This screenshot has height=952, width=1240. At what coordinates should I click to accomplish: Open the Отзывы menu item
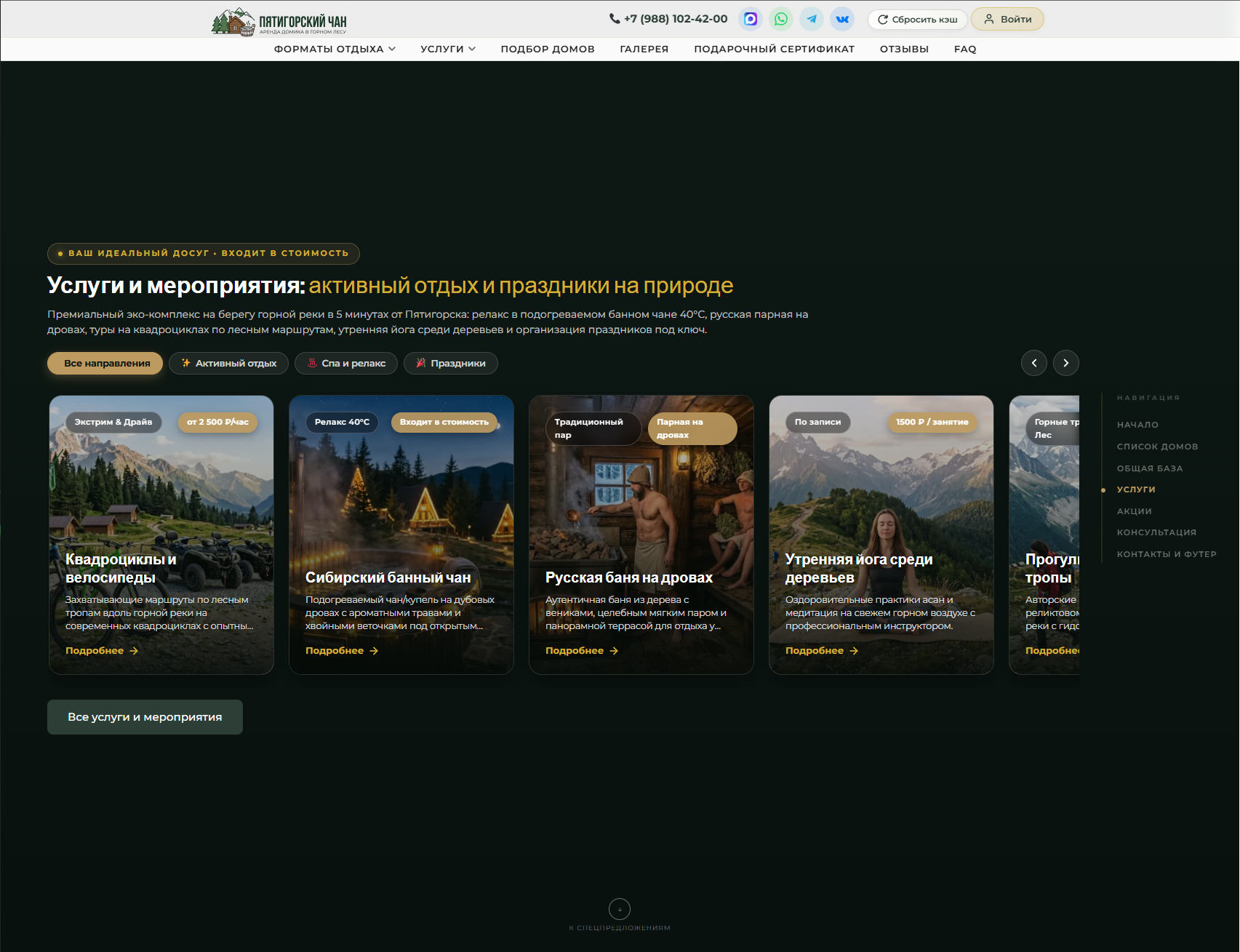[x=904, y=49]
